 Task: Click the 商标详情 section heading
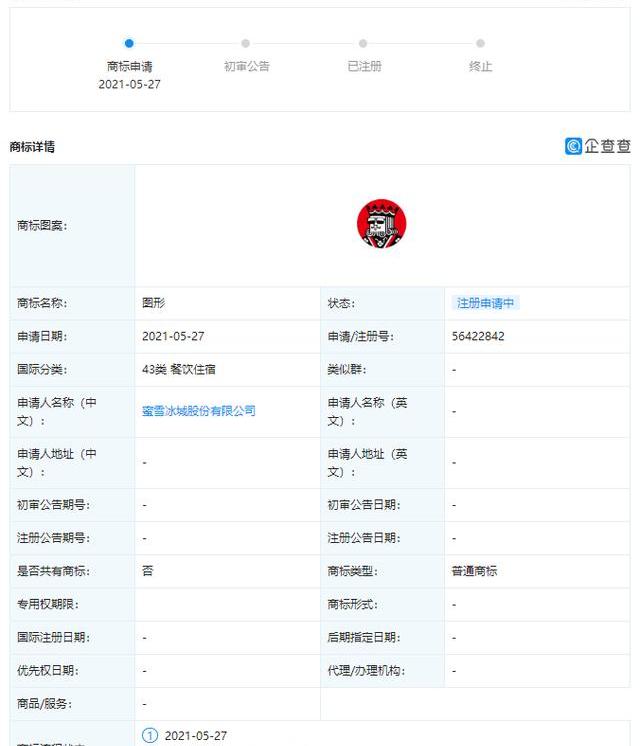coord(32,147)
